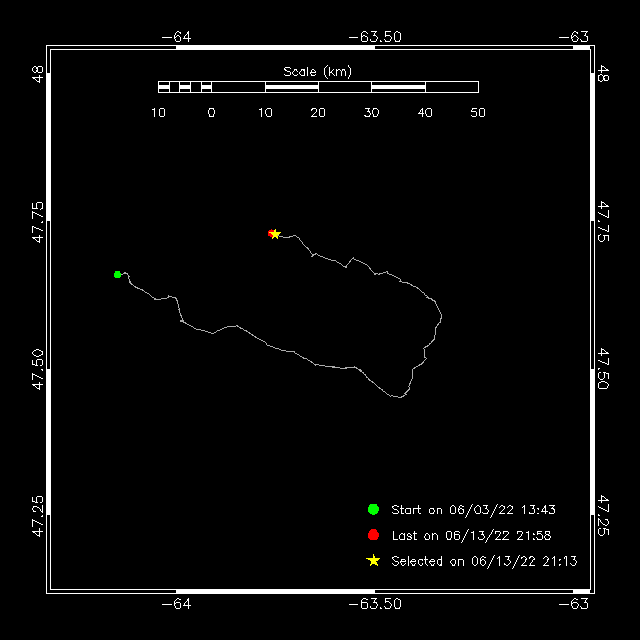The height and width of the screenshot is (640, 640).
Task: Select the green circle in the legend
Action: pyautogui.click(x=373, y=509)
